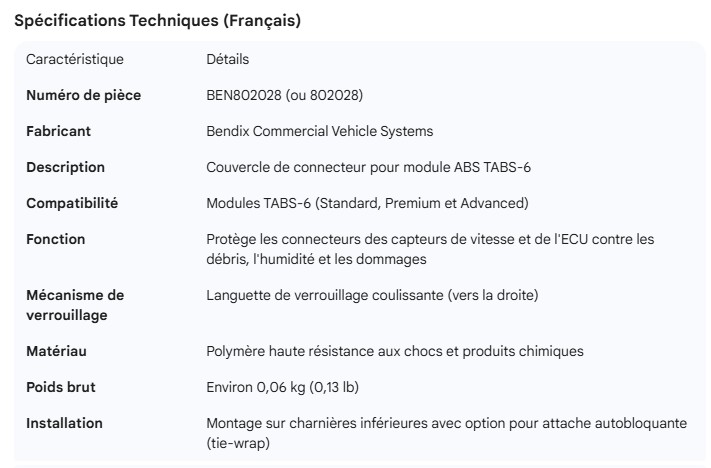This screenshot has height=468, width=711.
Task: Click the Montage sur charnières installation text
Action: coord(446,432)
